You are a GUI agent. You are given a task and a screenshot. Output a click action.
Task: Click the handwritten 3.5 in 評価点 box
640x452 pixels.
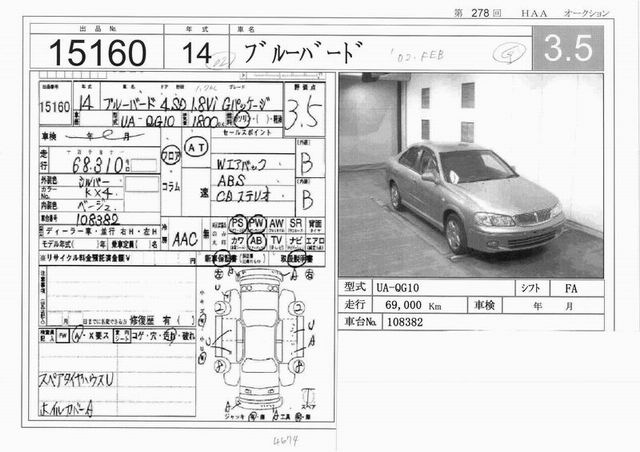(x=304, y=114)
